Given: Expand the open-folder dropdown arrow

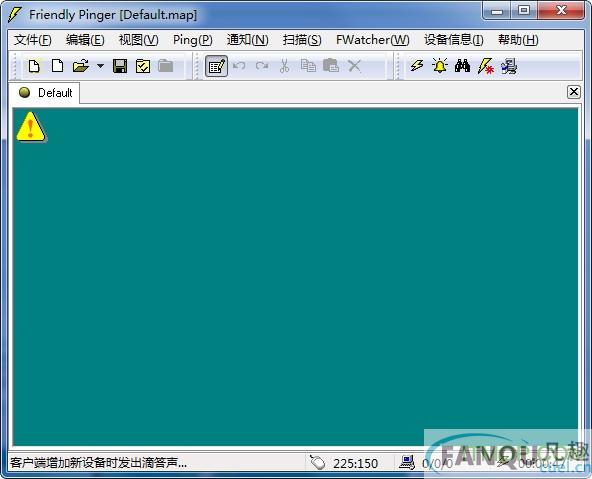Looking at the screenshot, I should tap(100, 66).
